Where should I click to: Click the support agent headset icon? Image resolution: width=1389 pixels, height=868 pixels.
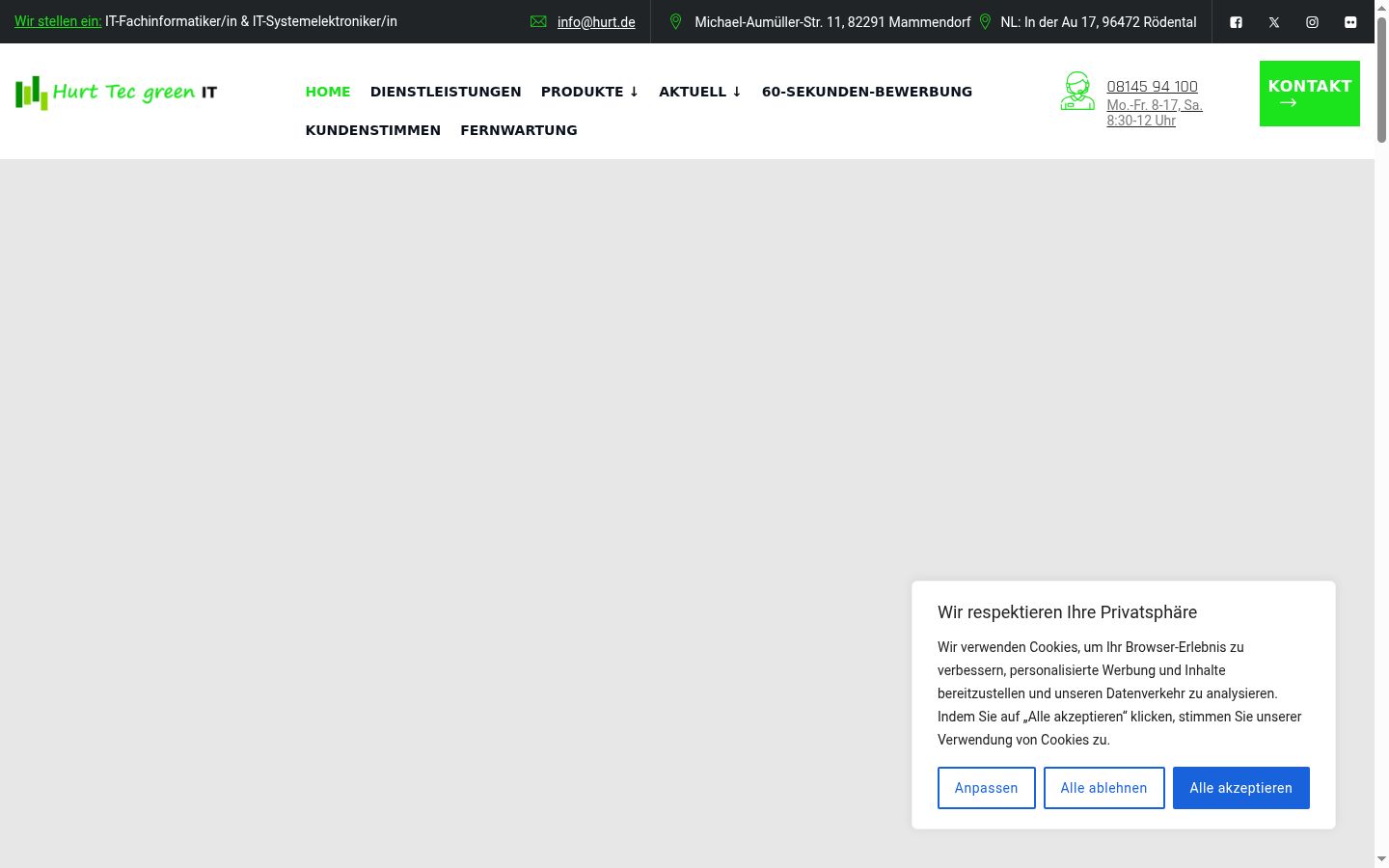tap(1077, 91)
